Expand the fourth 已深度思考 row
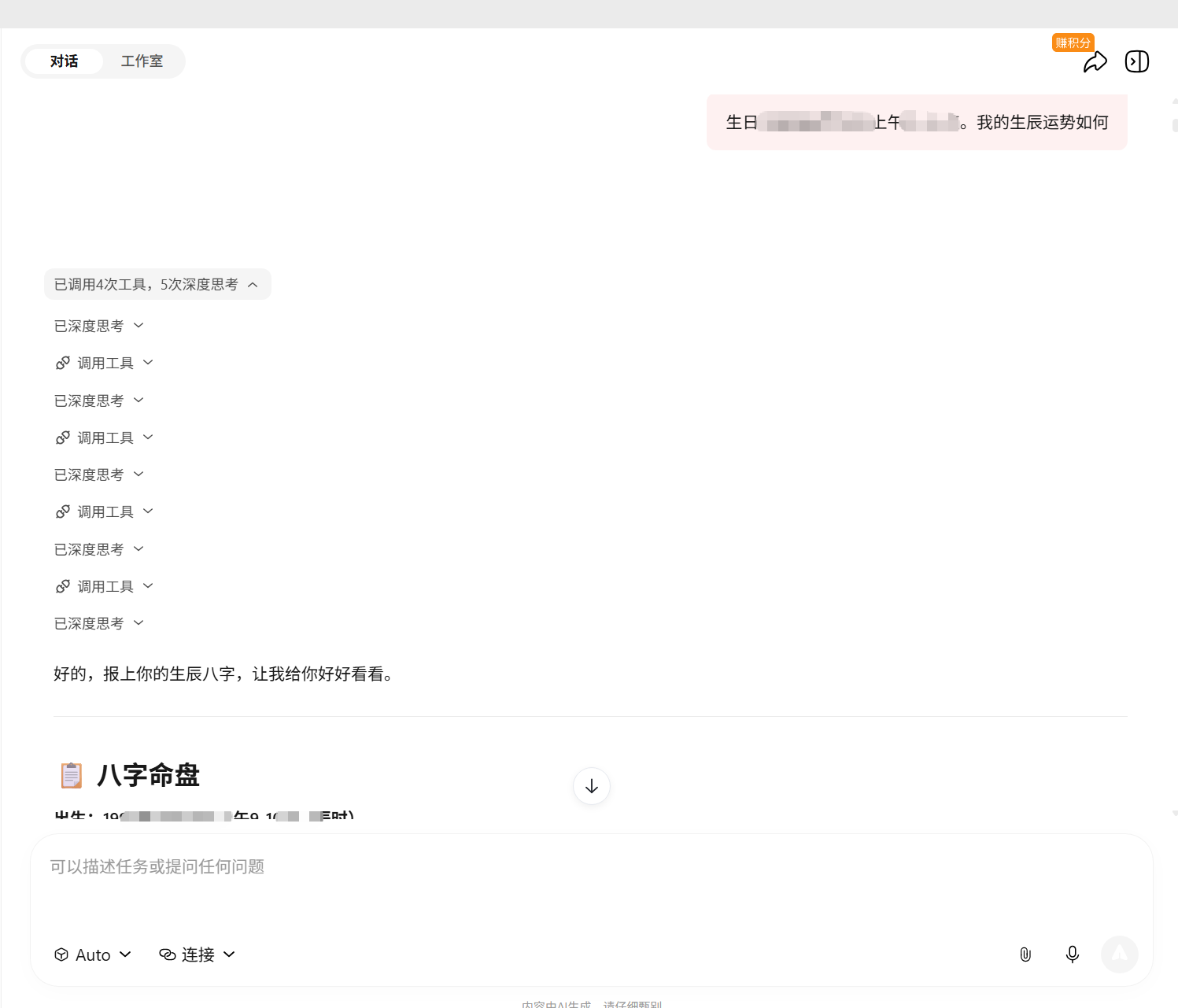1178x1008 pixels. tap(99, 549)
